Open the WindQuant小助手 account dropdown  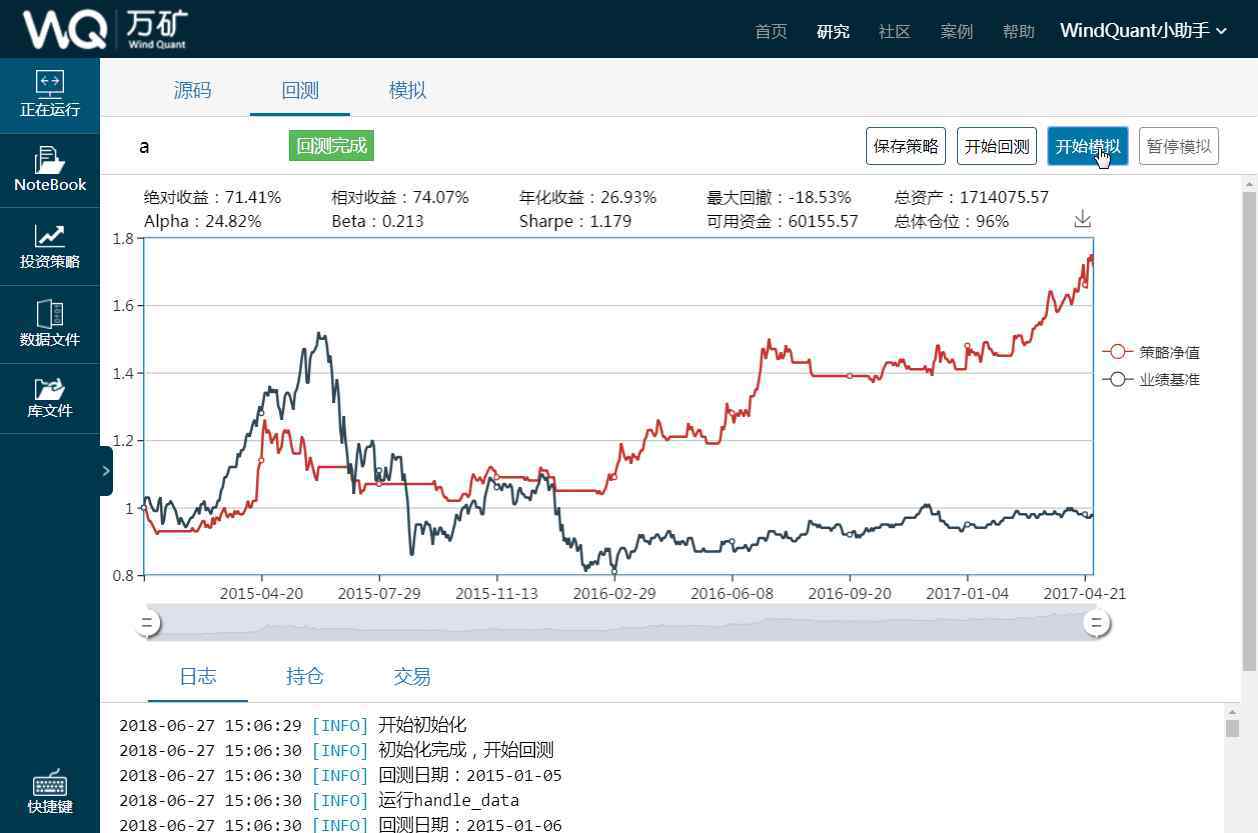point(1143,31)
